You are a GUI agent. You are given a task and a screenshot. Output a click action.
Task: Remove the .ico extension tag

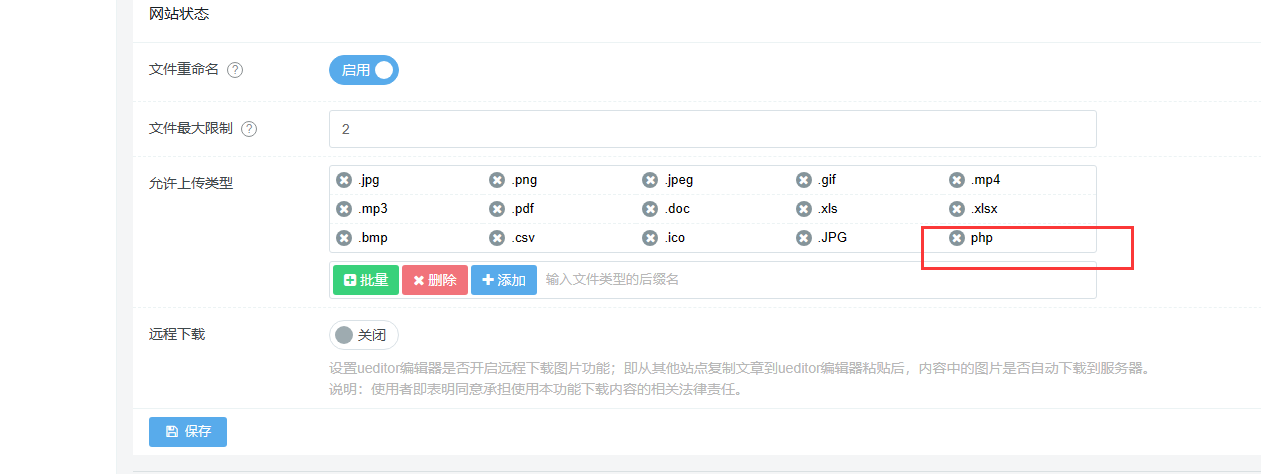[650, 238]
